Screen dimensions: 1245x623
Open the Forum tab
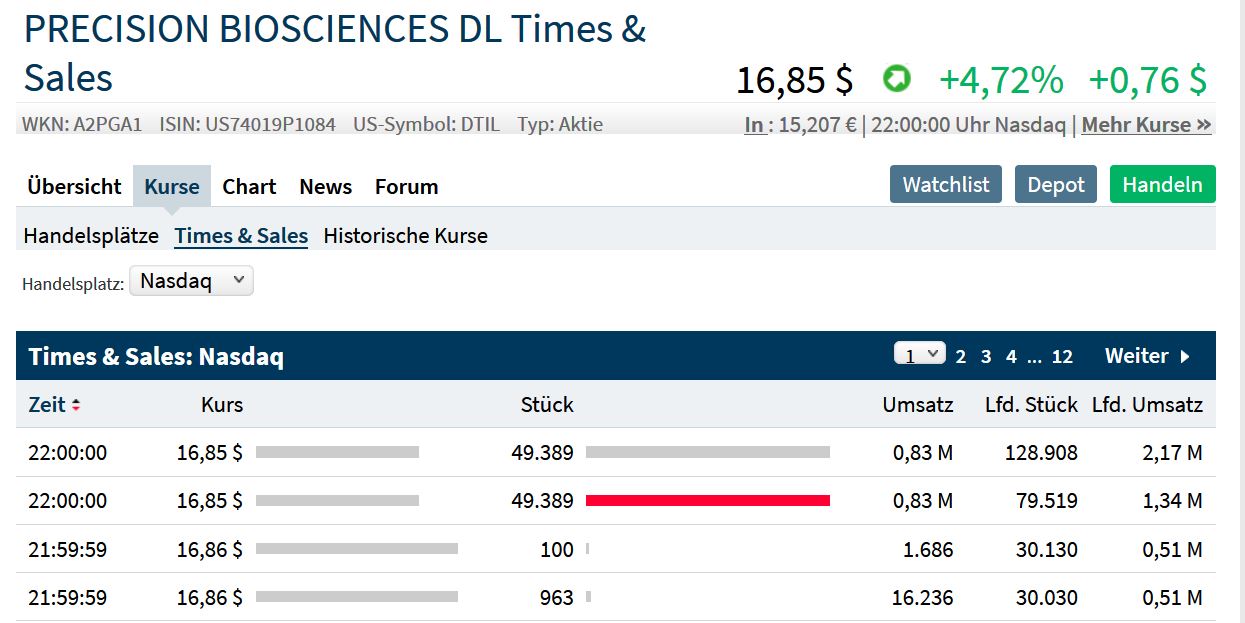(x=406, y=186)
